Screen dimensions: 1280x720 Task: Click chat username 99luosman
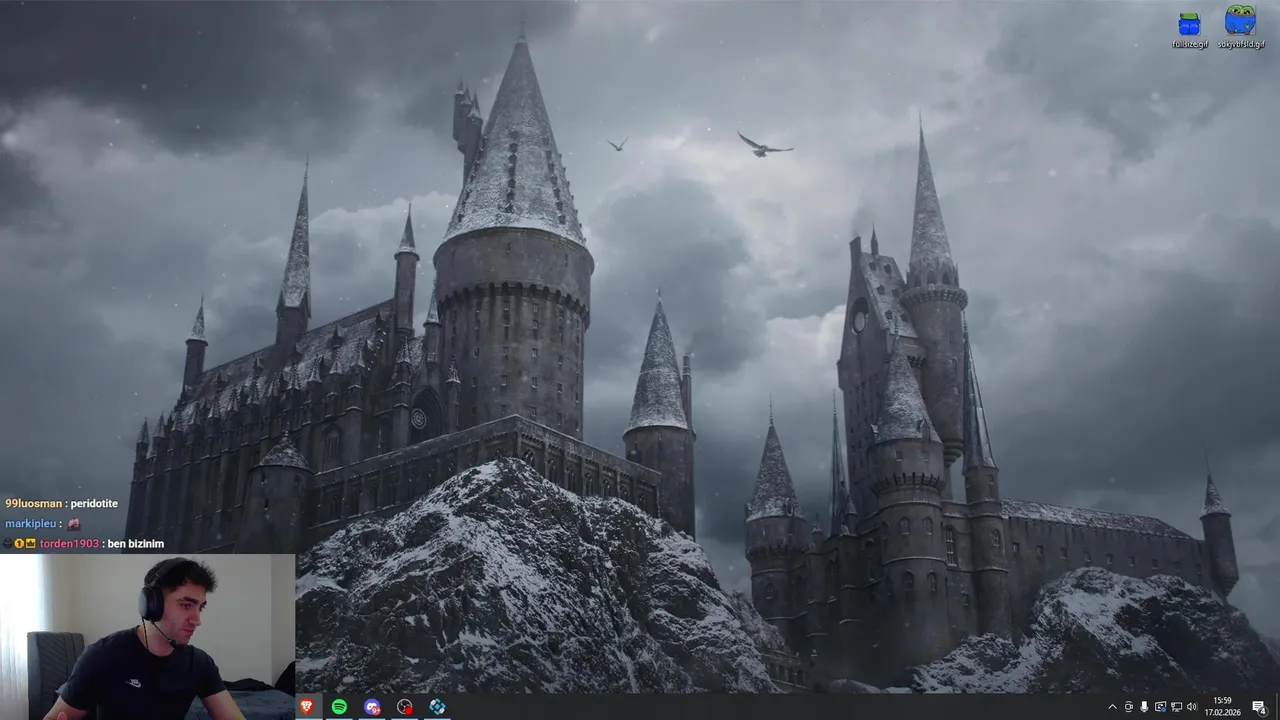tap(33, 504)
